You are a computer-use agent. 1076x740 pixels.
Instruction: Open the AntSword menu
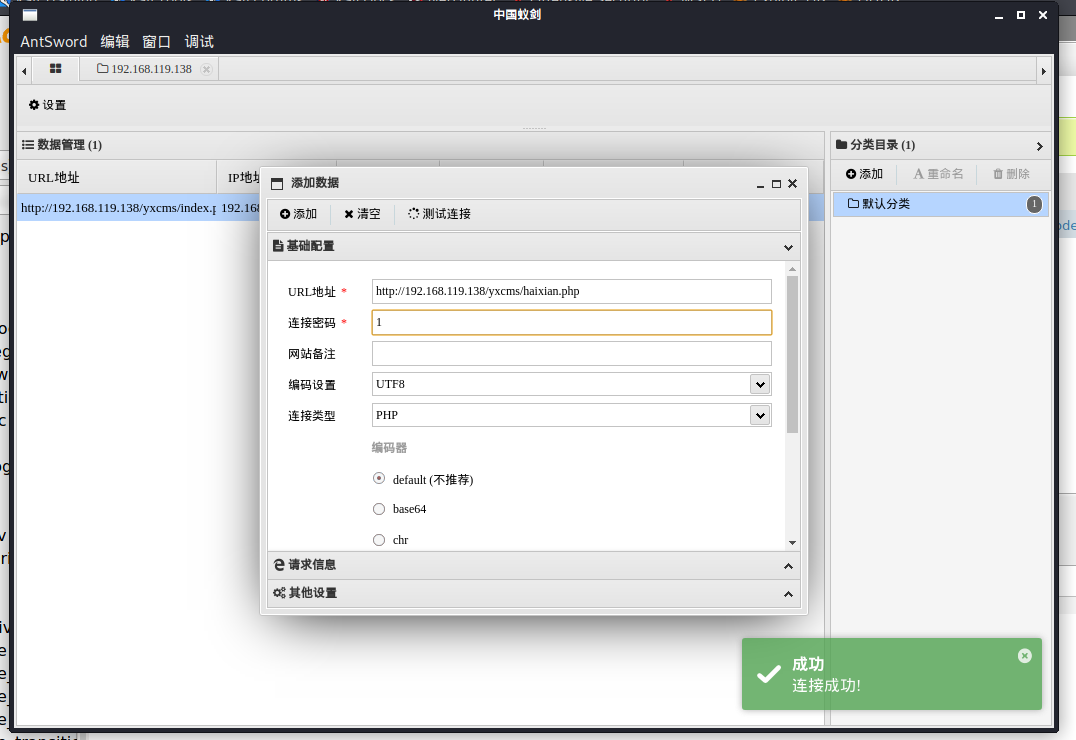point(54,42)
